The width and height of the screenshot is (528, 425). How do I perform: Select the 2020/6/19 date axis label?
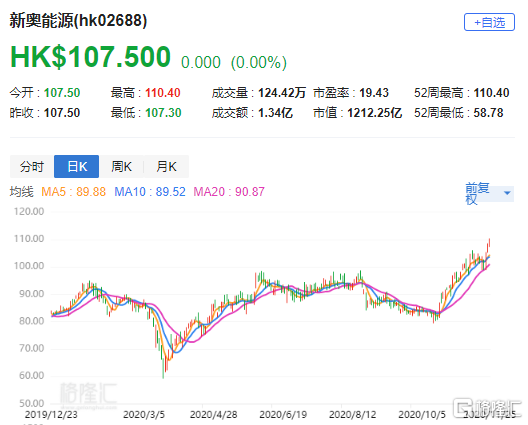click(283, 415)
